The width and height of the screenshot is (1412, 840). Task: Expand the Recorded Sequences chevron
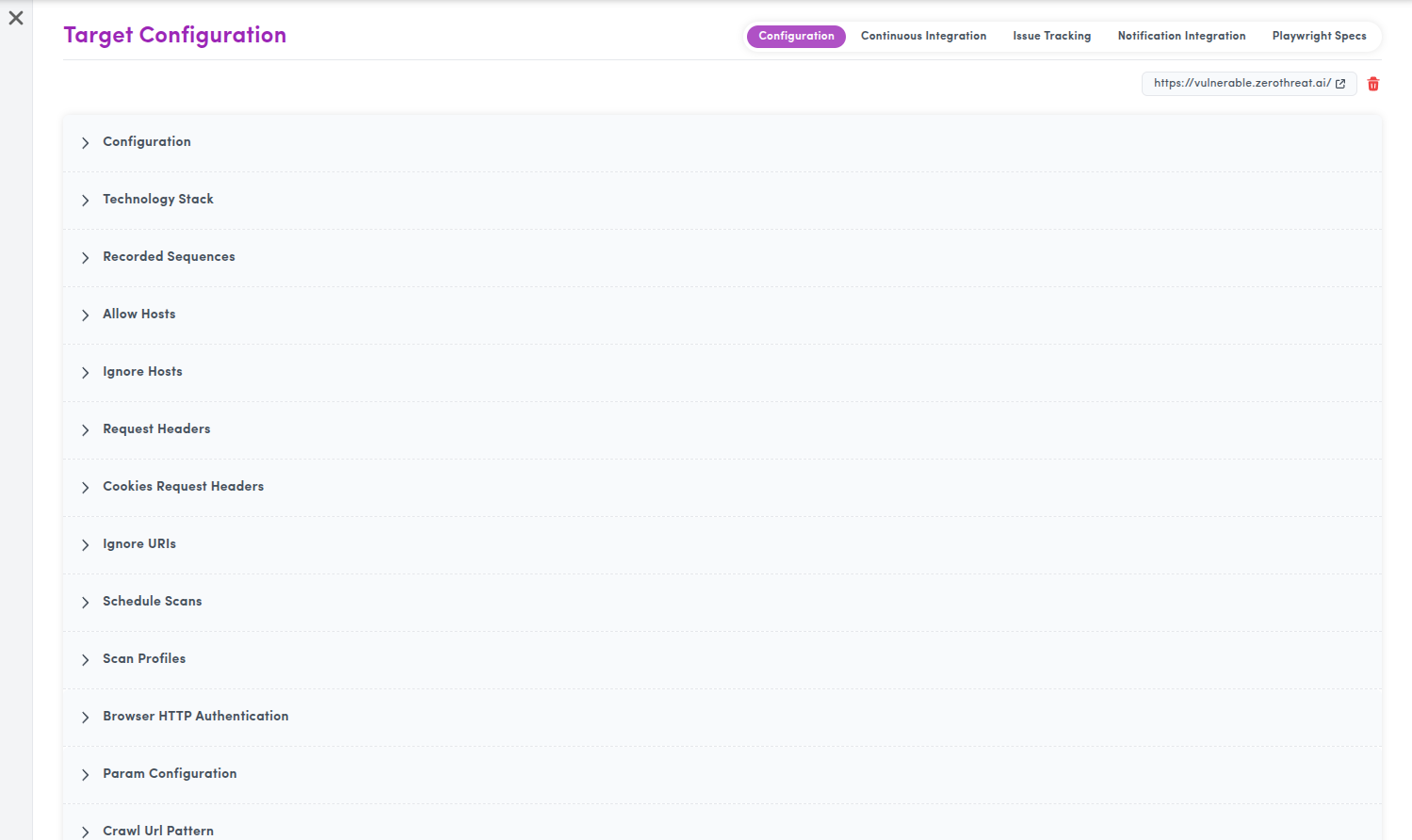click(85, 258)
